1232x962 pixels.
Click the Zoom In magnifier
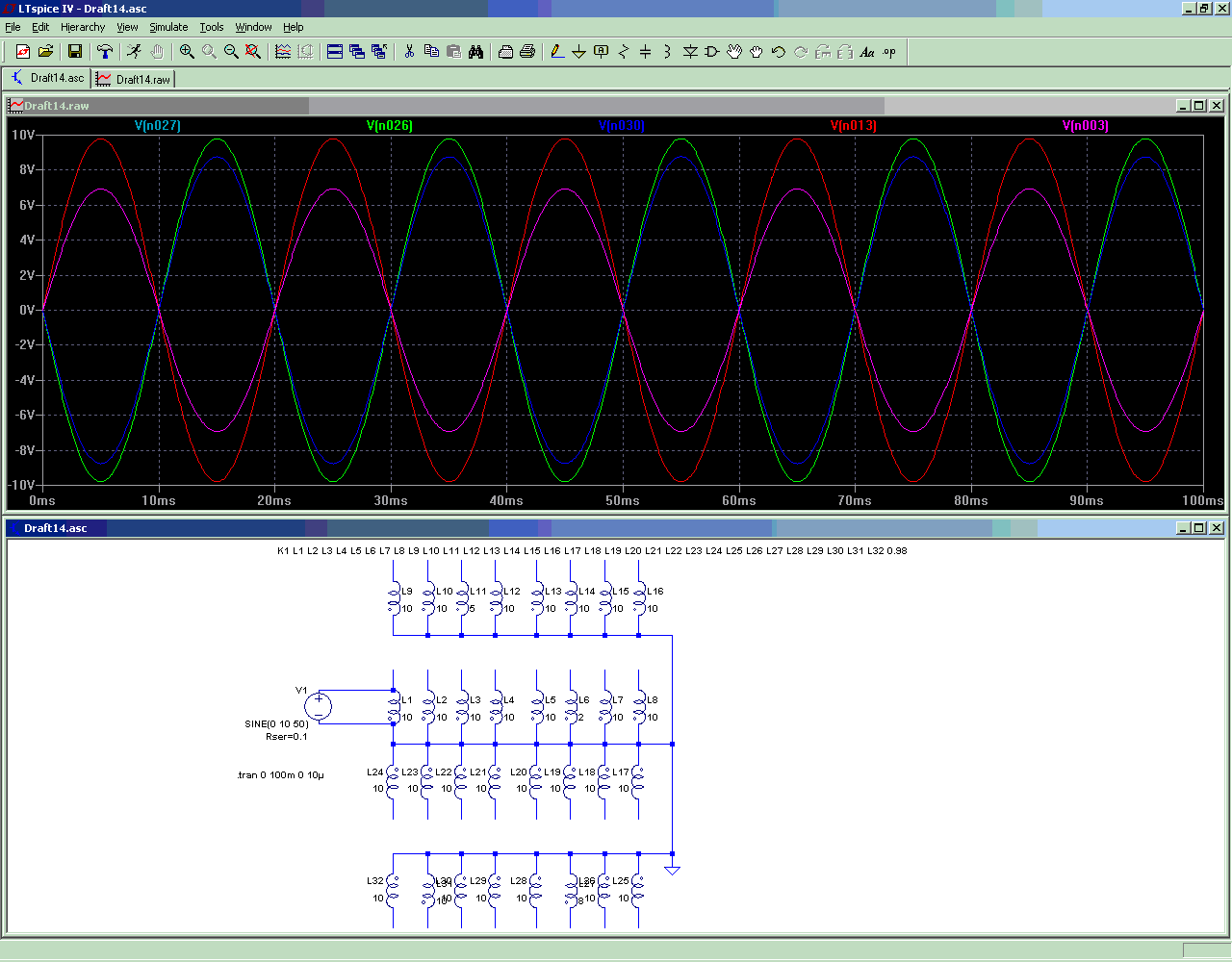coord(187,52)
